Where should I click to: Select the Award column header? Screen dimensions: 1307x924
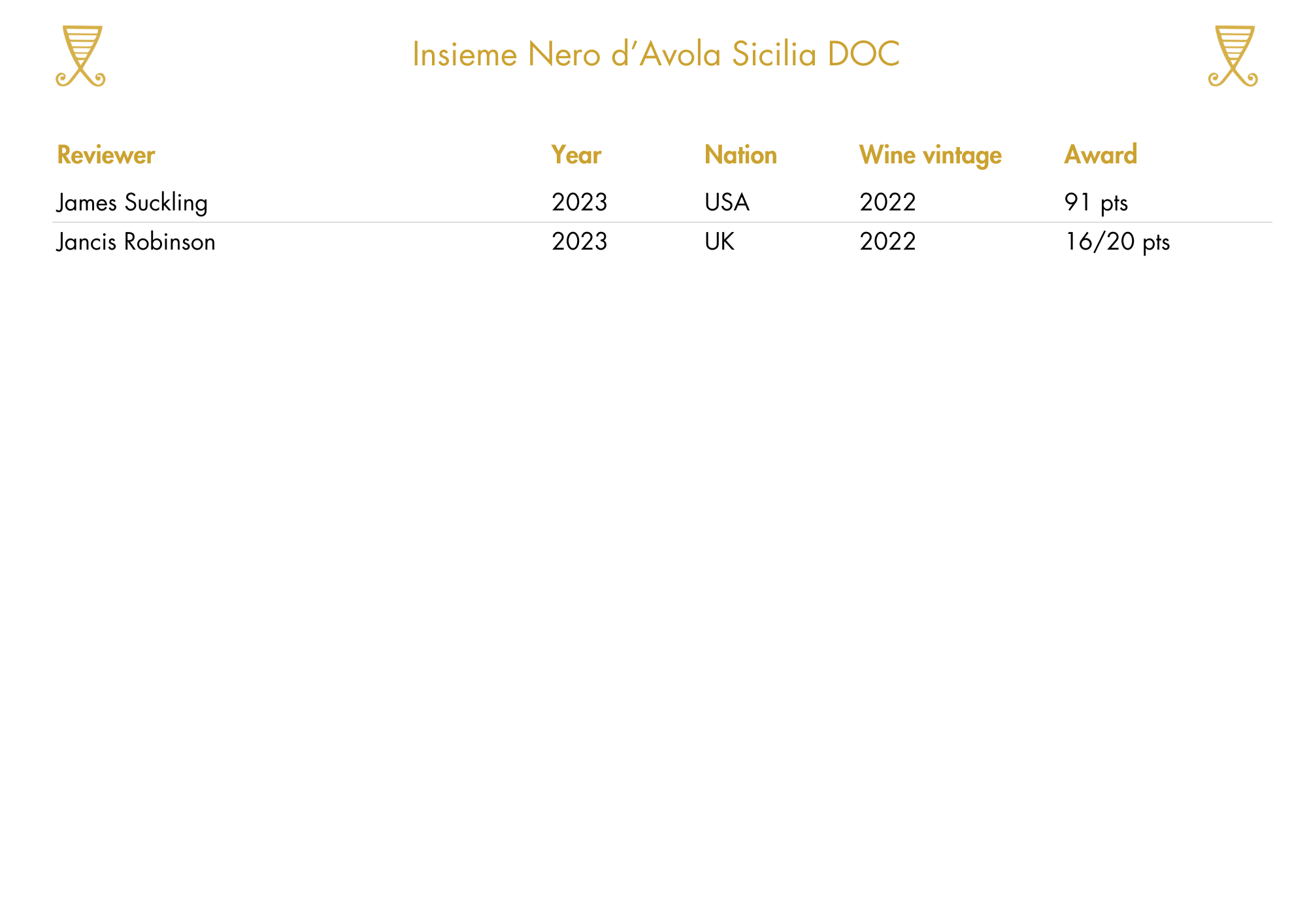coord(1100,155)
